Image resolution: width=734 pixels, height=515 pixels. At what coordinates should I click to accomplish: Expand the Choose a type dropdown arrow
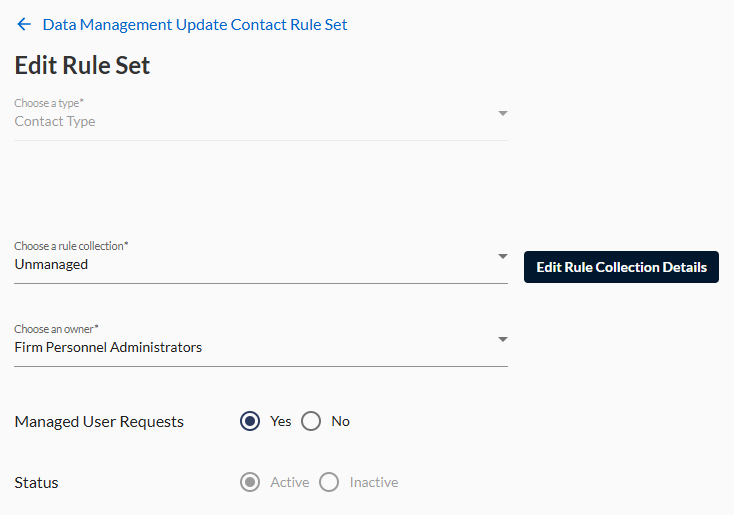click(x=503, y=113)
